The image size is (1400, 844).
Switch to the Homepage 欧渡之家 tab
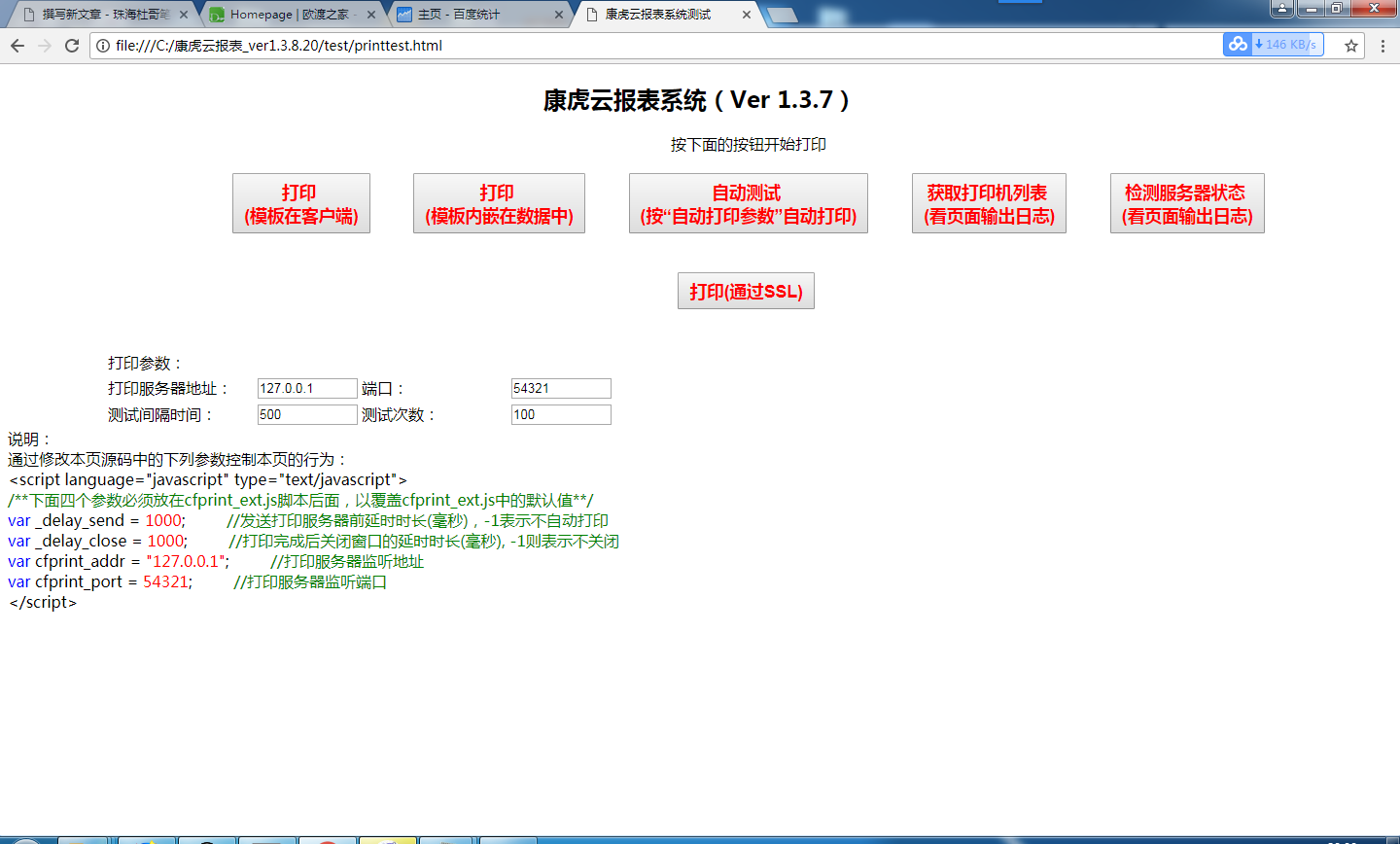pyautogui.click(x=292, y=15)
